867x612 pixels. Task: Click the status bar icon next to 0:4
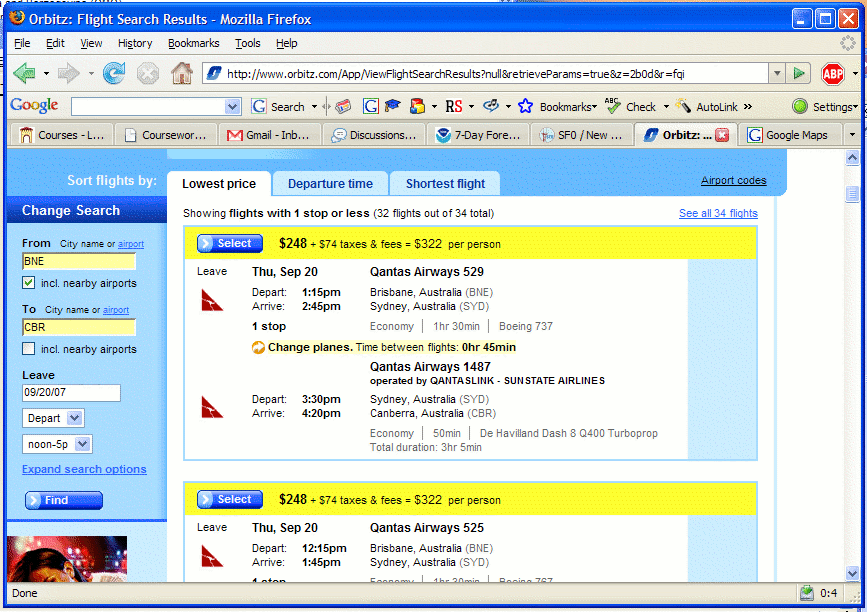(807, 593)
